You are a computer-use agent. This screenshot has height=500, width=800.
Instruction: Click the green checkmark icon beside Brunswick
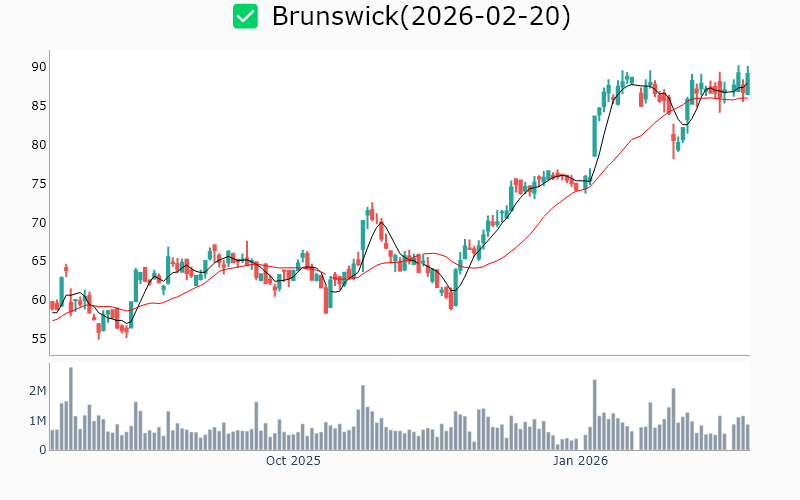click(x=245, y=17)
